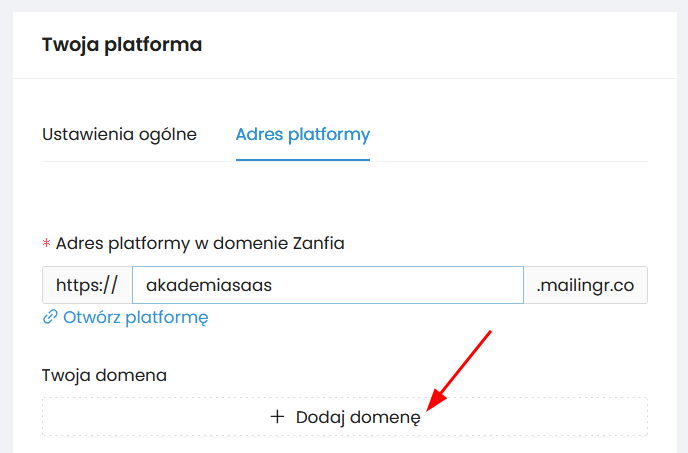This screenshot has width=688, height=453.
Task: Click the .mailingr.co domain suffix
Action: [x=585, y=285]
